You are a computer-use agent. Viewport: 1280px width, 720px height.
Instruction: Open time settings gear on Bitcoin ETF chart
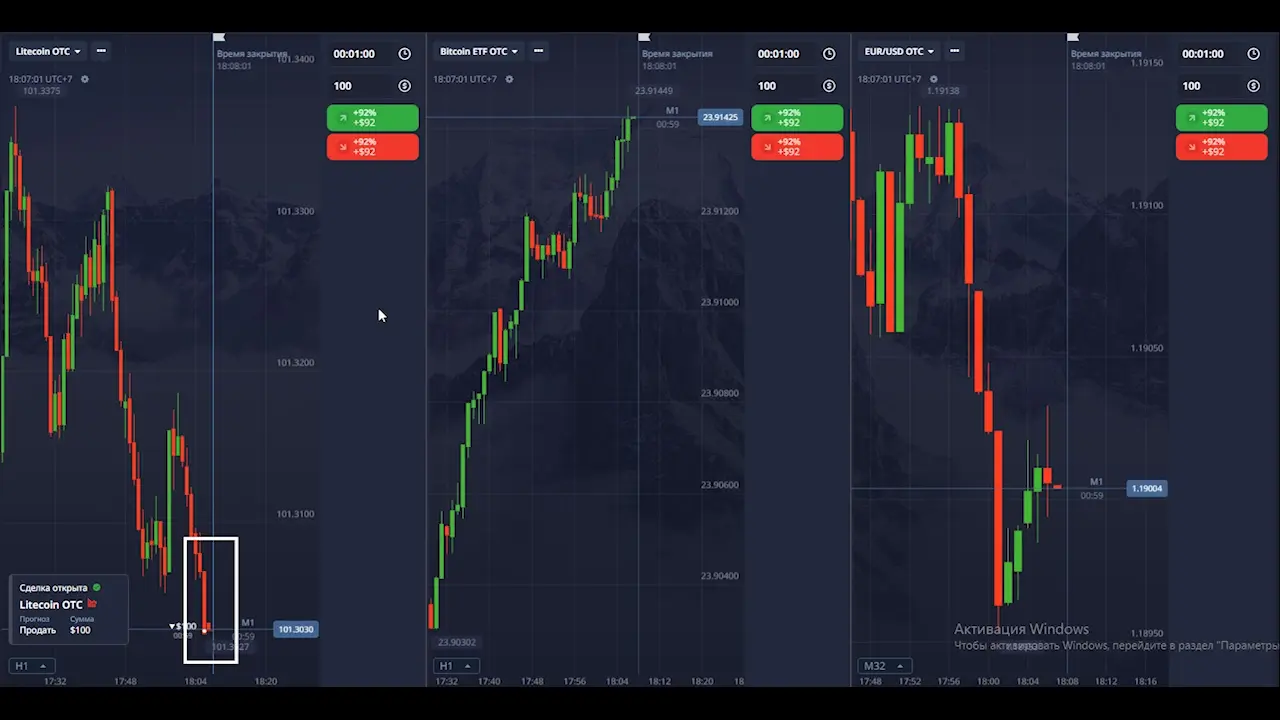[x=510, y=79]
